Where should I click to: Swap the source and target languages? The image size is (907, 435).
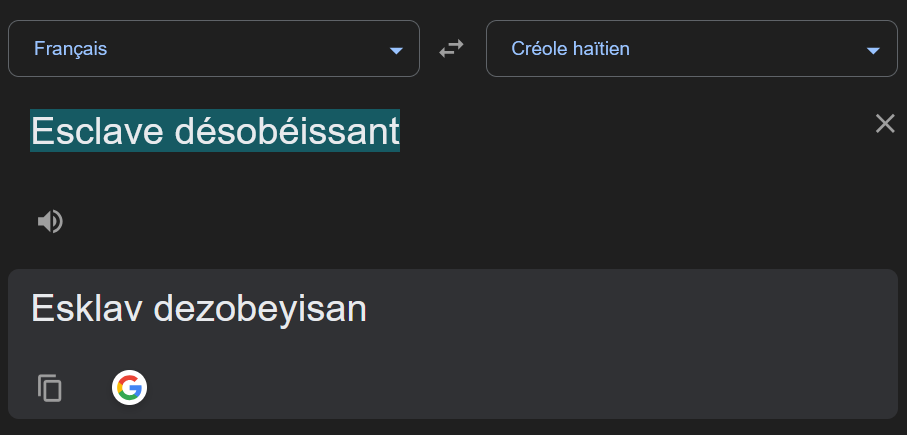452,48
